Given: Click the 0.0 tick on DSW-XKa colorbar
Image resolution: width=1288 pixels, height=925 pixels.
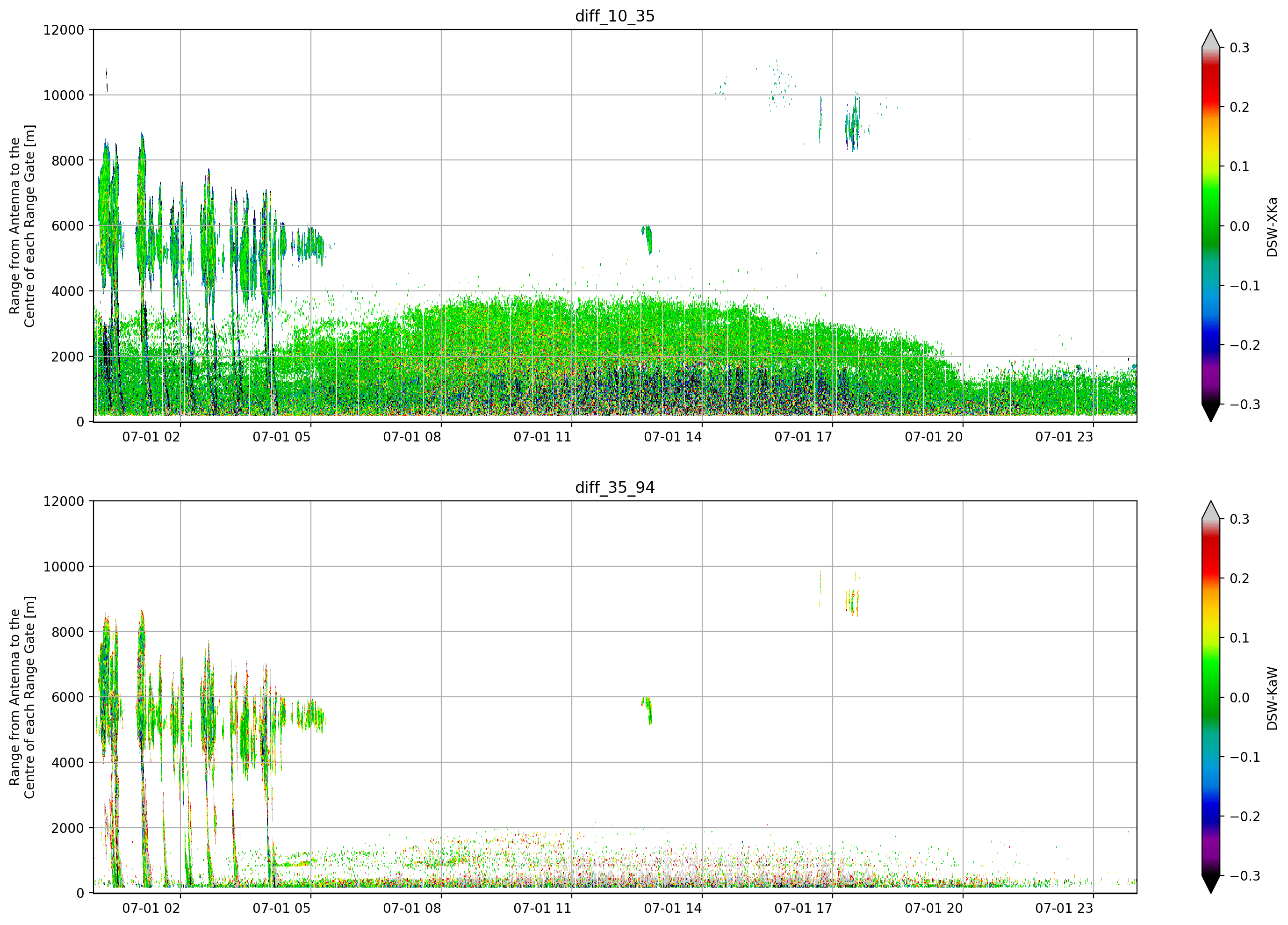Looking at the screenshot, I should (x=1240, y=226).
